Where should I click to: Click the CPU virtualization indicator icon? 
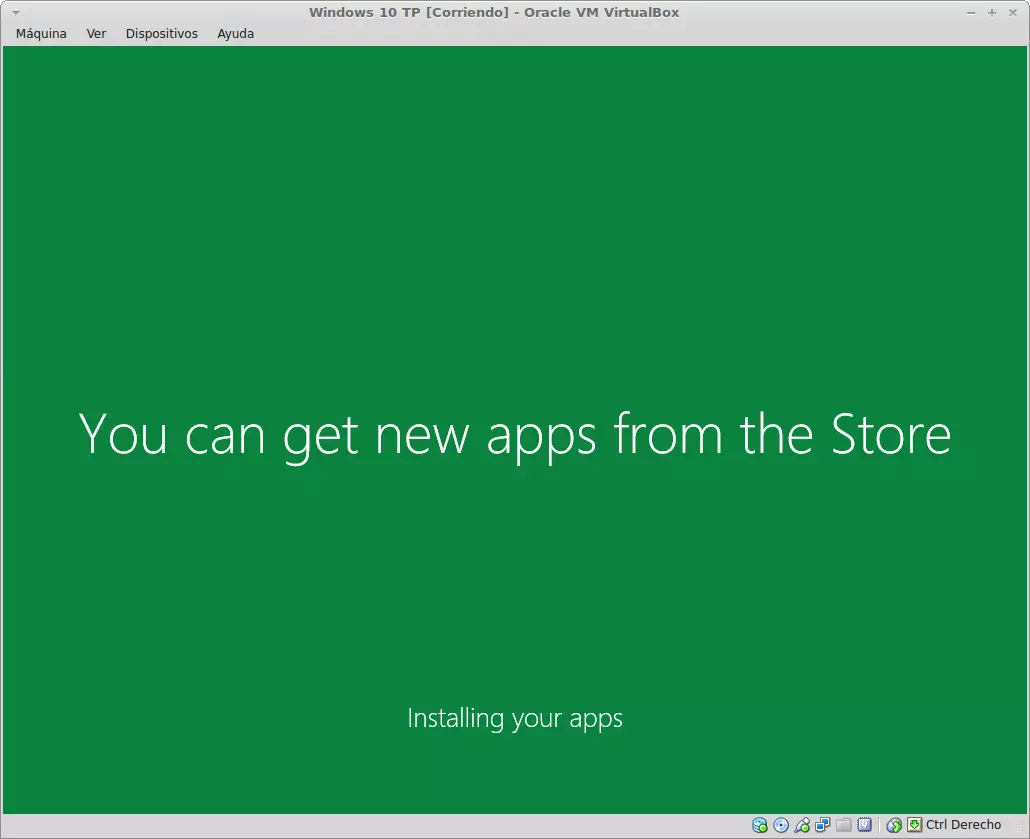[864, 825]
